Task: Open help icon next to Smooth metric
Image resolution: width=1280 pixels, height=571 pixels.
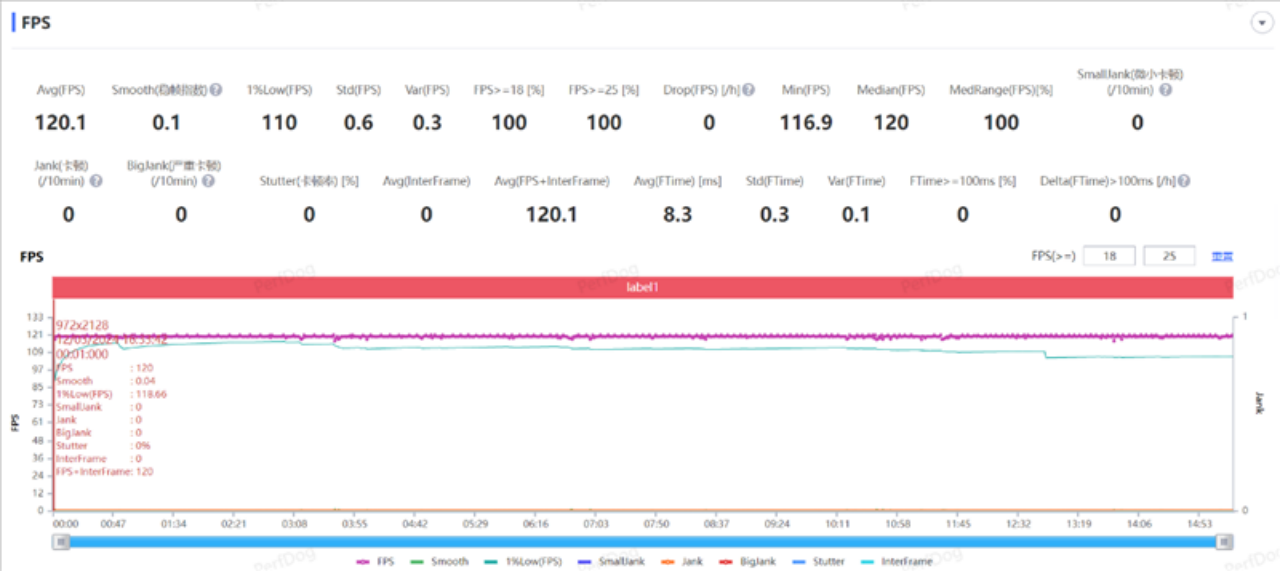Action: coord(216,90)
